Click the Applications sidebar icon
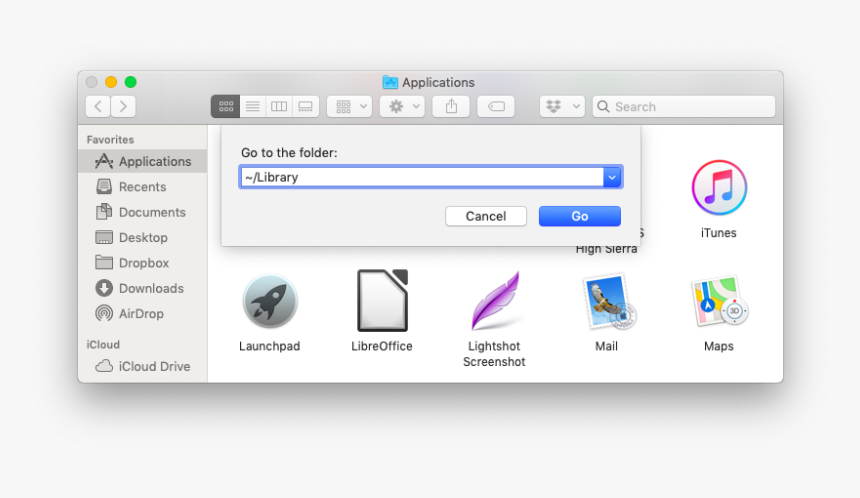860x498 pixels. (x=104, y=161)
